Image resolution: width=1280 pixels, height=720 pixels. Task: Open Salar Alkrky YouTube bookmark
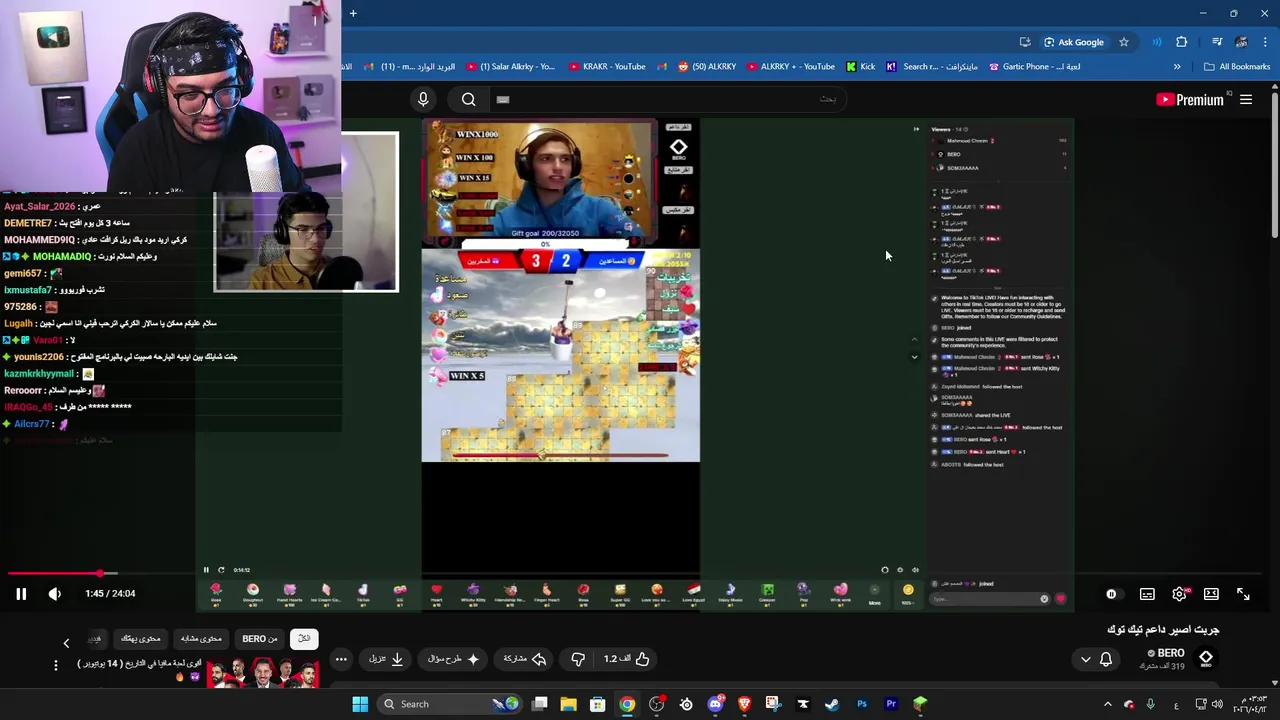tap(511, 67)
